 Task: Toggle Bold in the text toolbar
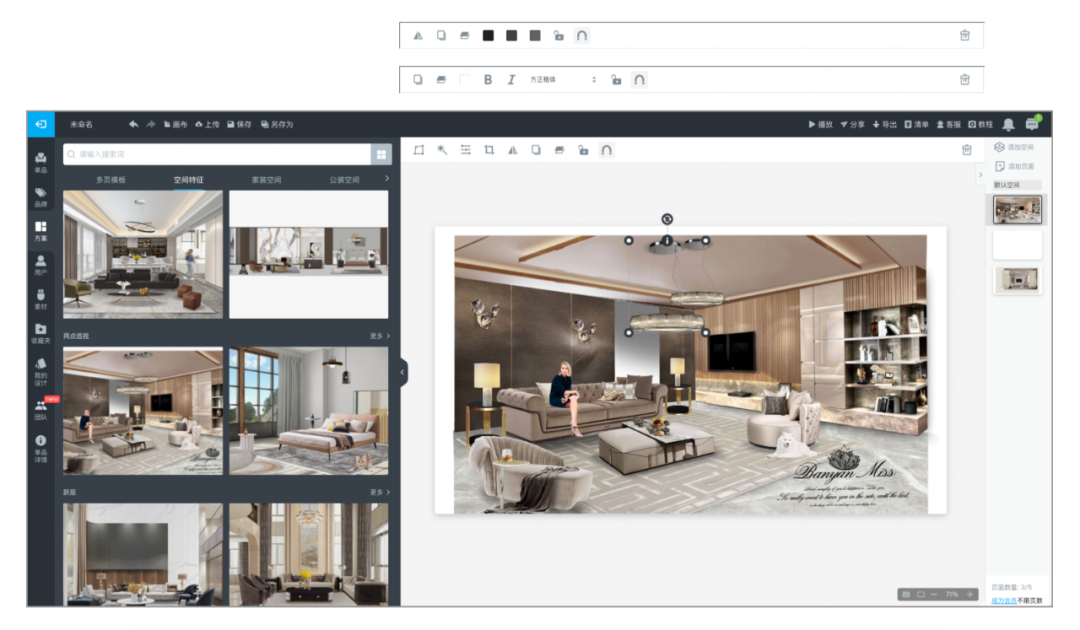click(488, 80)
